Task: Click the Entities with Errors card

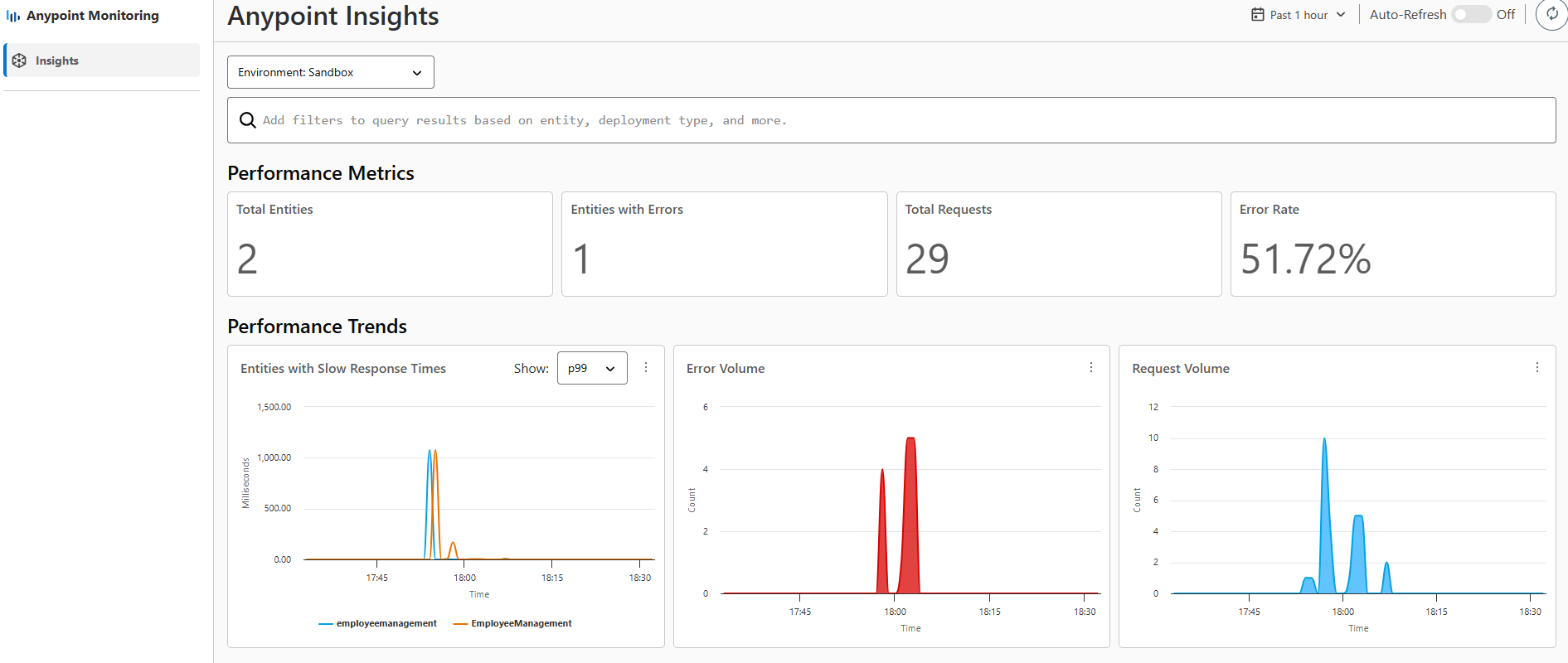Action: 724,244
